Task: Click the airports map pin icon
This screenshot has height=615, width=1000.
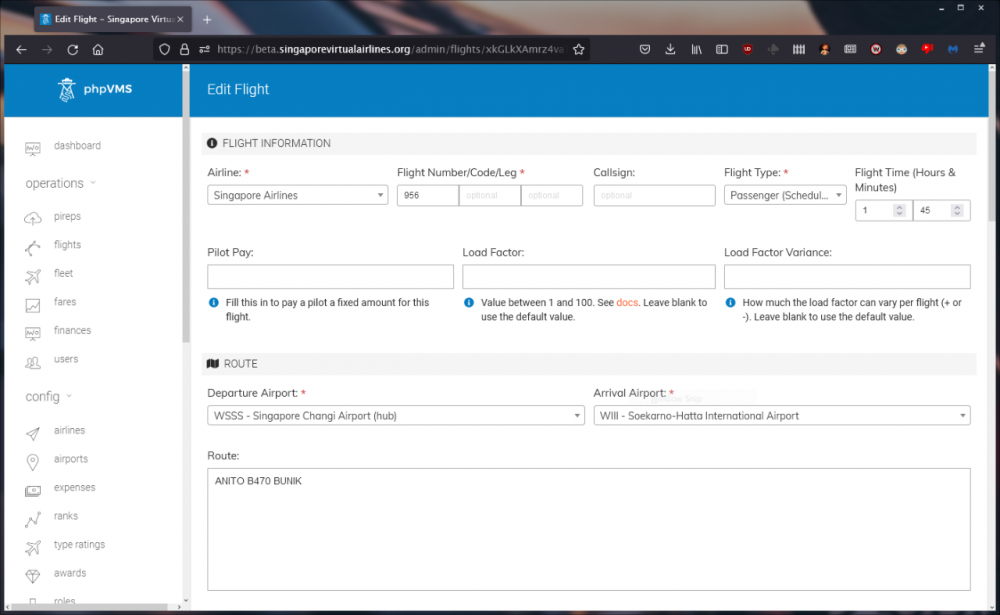Action: coord(33,460)
